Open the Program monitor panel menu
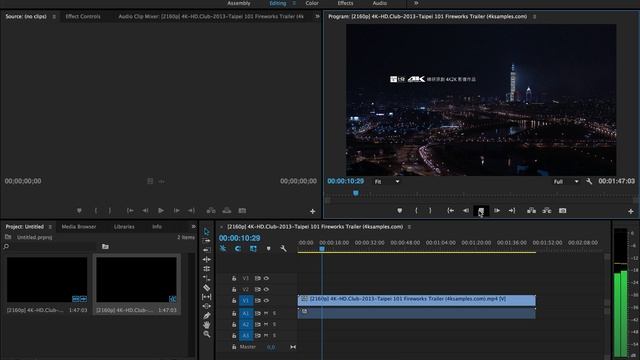 coord(534,17)
